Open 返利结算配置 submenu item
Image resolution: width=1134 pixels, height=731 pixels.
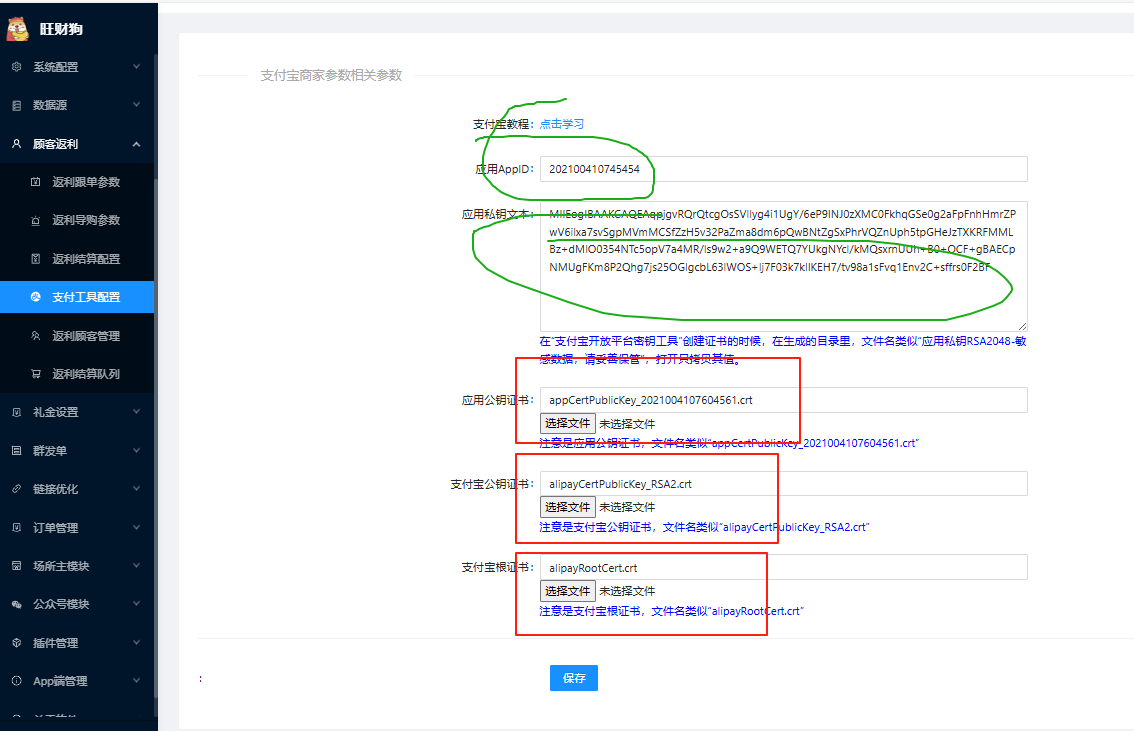[86, 259]
